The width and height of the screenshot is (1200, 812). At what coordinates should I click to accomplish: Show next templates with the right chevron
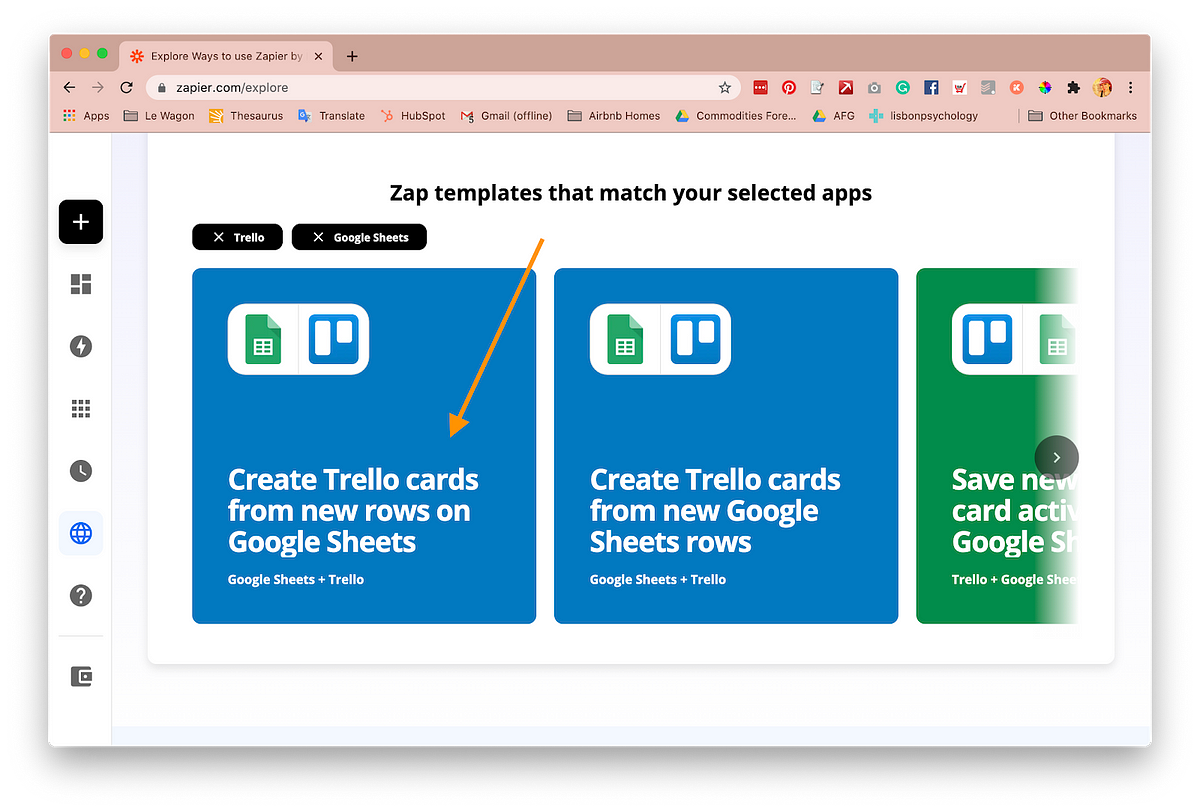point(1057,458)
